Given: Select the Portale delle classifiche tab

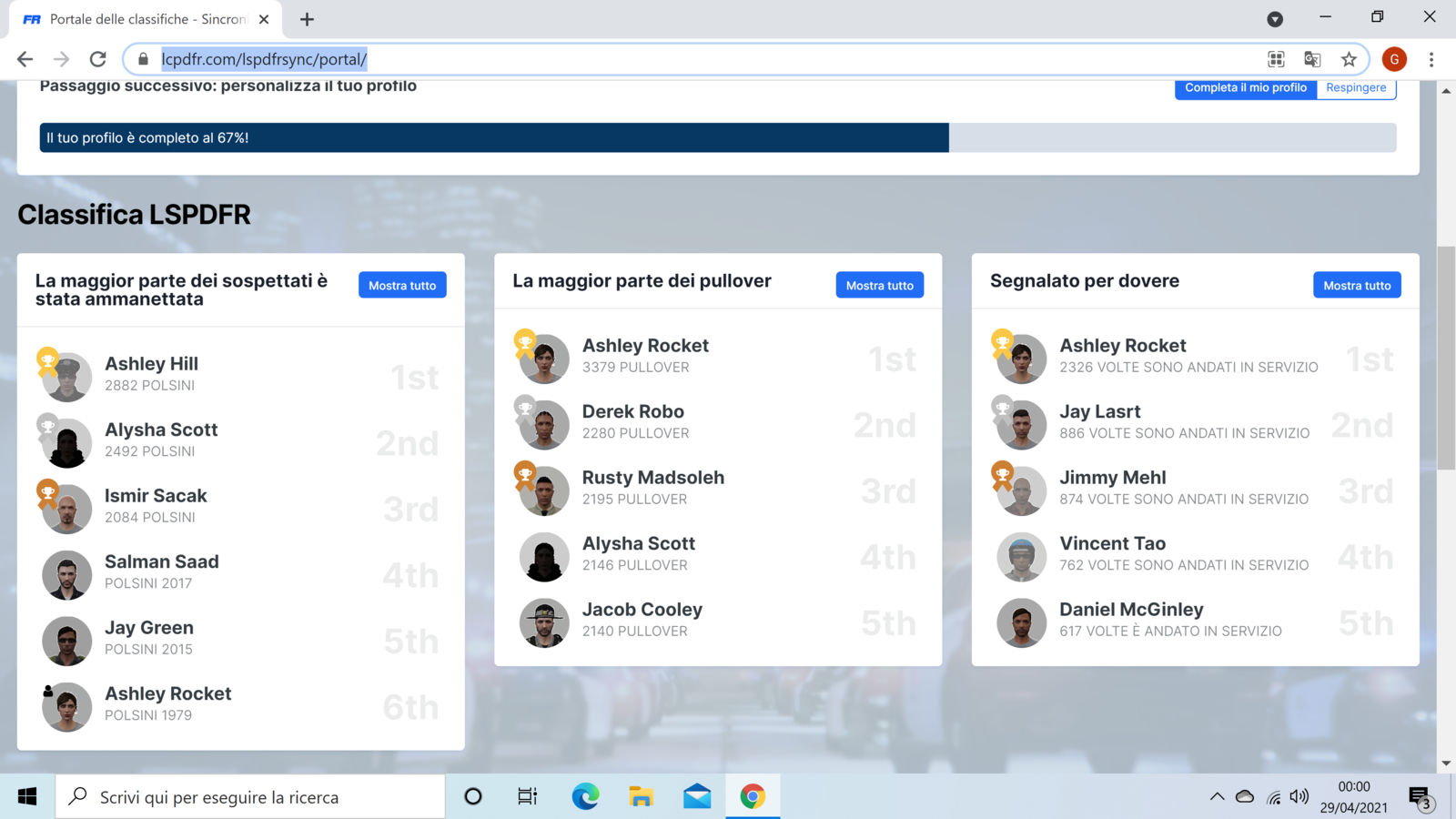Looking at the screenshot, I should point(146,19).
